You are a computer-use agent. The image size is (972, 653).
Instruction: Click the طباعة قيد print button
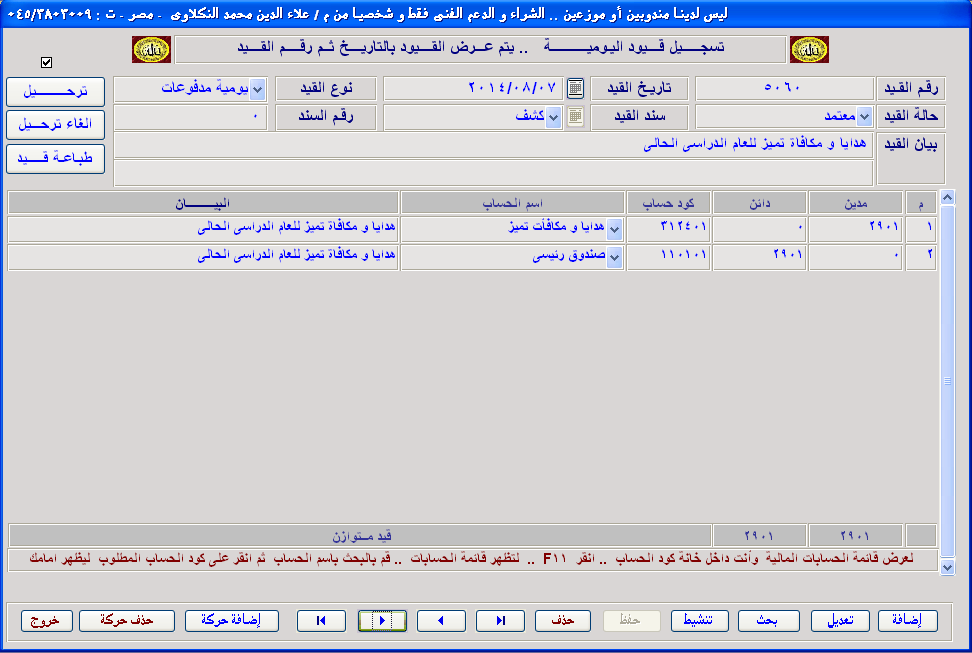click(55, 158)
